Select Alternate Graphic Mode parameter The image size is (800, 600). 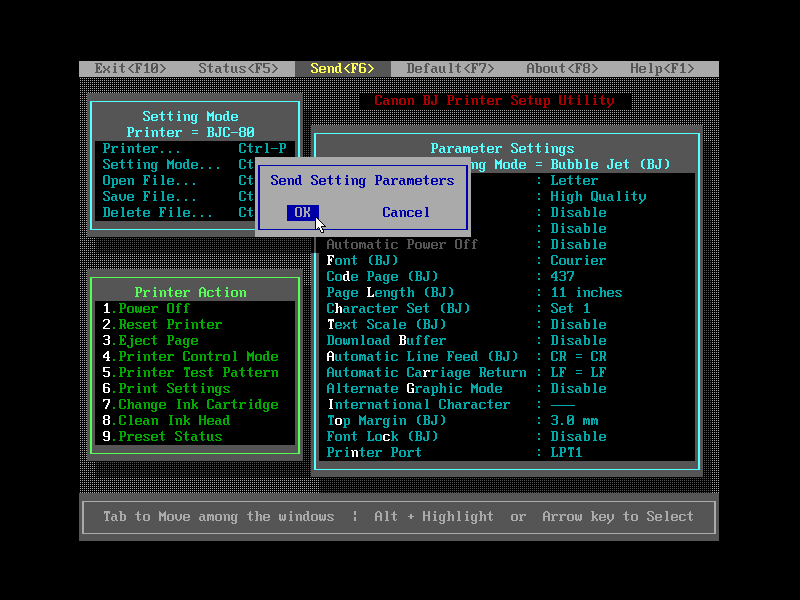414,388
